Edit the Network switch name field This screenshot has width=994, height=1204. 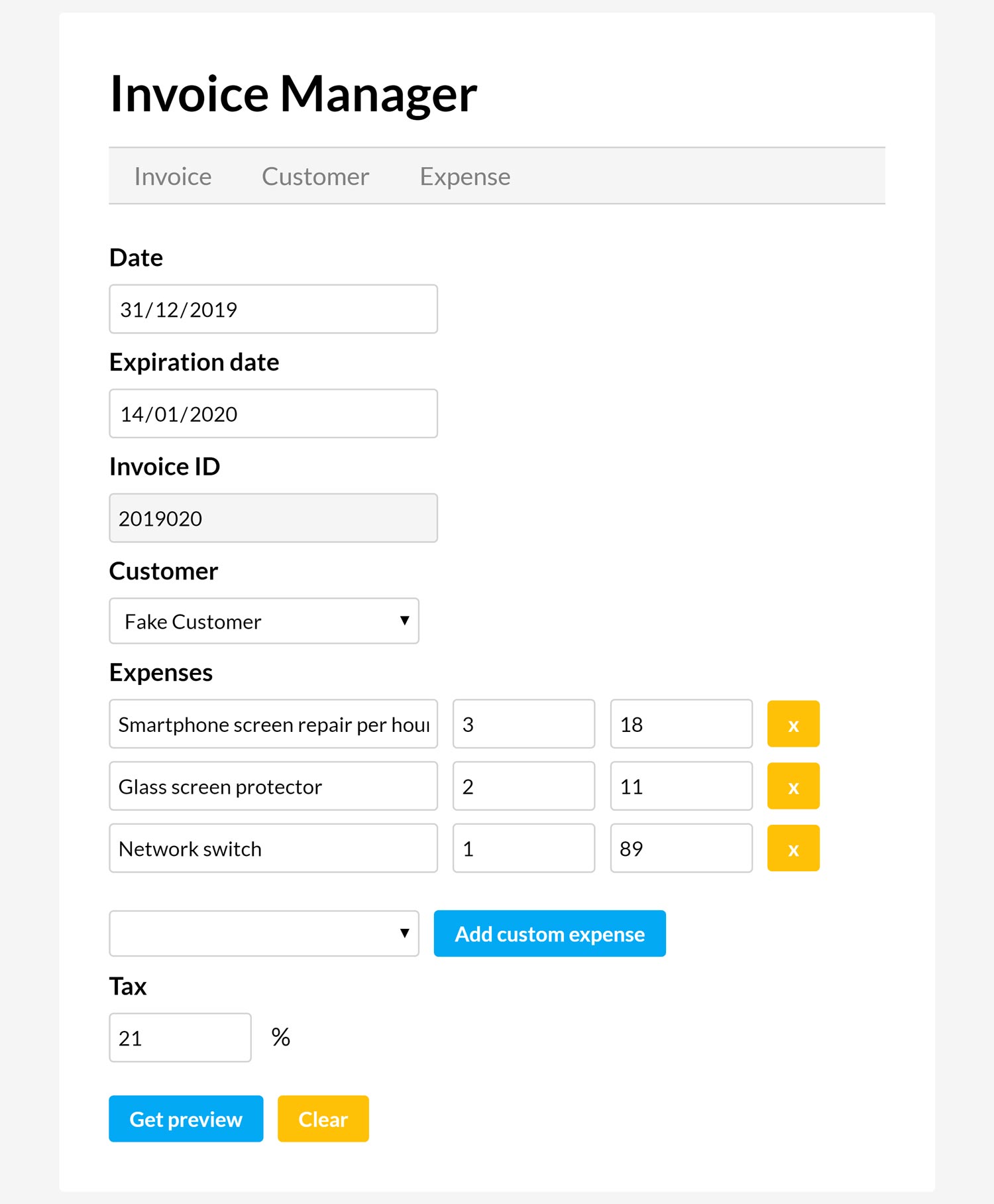tap(273, 848)
